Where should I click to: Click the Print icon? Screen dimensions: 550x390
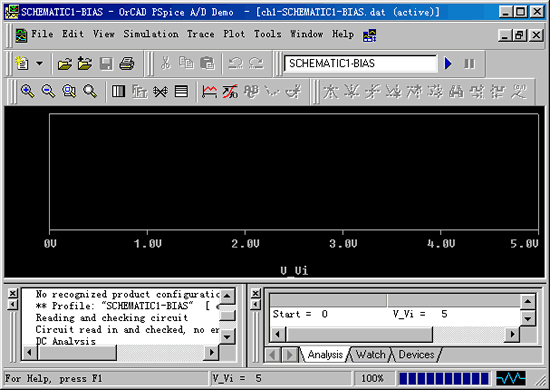click(x=127, y=64)
